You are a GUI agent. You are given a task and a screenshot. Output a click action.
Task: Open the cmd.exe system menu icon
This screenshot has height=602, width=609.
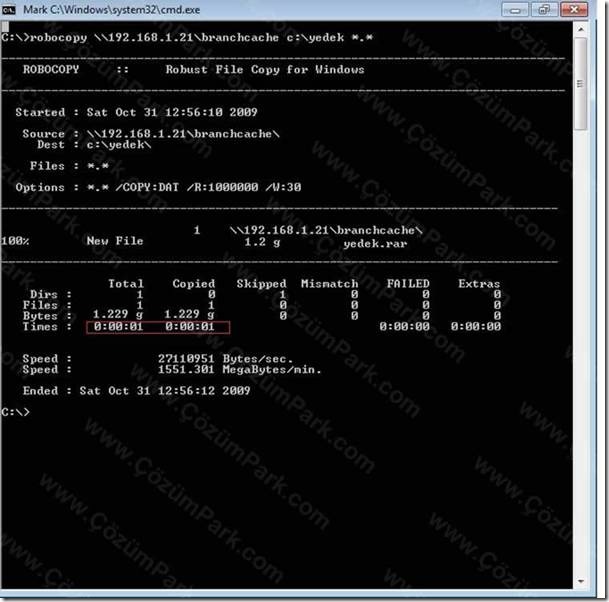click(8, 10)
